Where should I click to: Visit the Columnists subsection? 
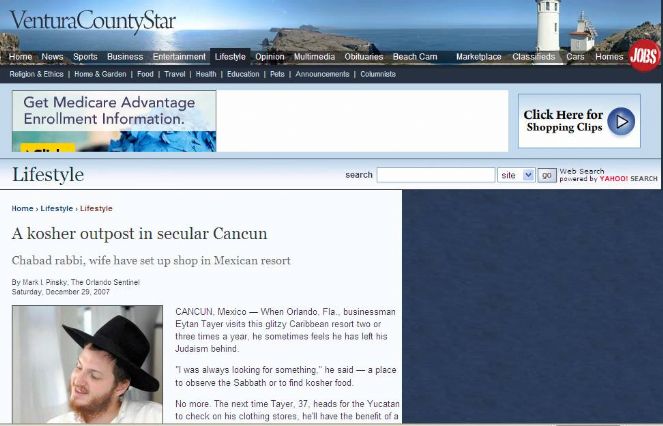(x=378, y=74)
